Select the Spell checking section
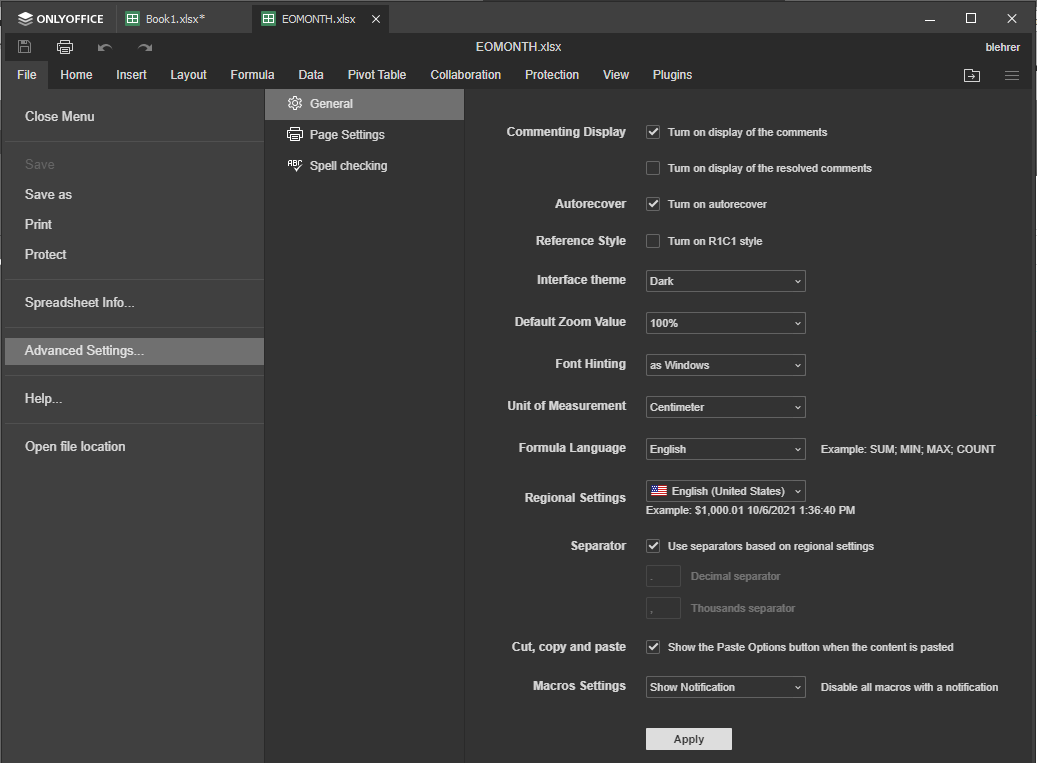 point(364,166)
